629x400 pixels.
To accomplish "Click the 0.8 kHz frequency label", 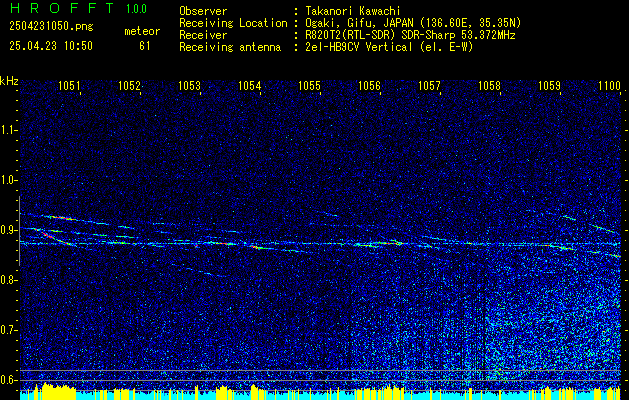I will (x=8, y=280).
